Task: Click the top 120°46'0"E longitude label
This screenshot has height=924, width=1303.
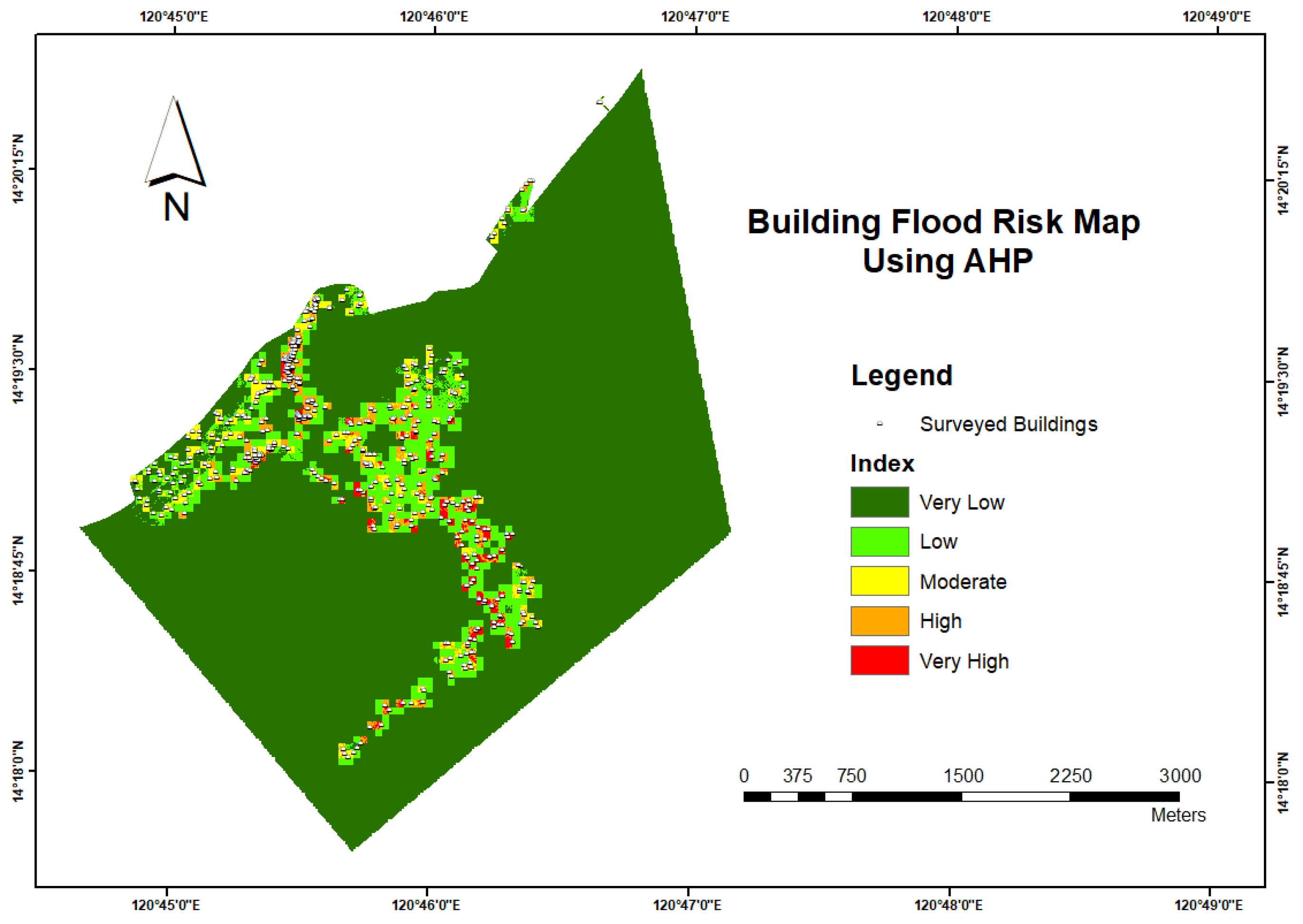Action: [x=433, y=16]
